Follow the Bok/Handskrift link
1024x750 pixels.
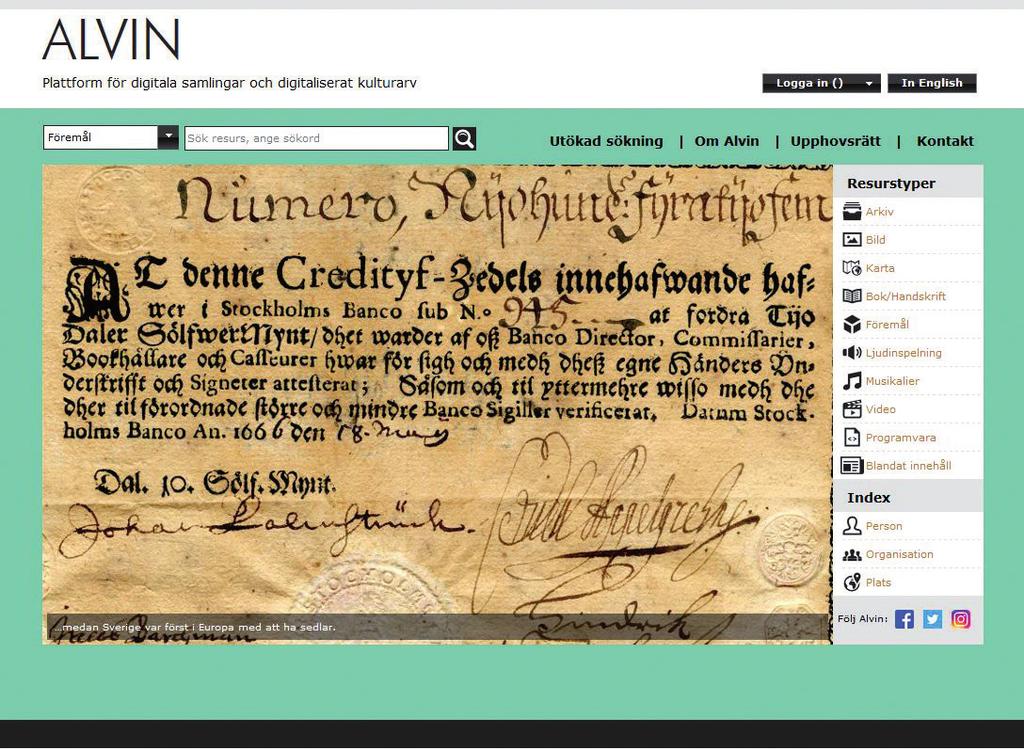pyautogui.click(x=906, y=296)
